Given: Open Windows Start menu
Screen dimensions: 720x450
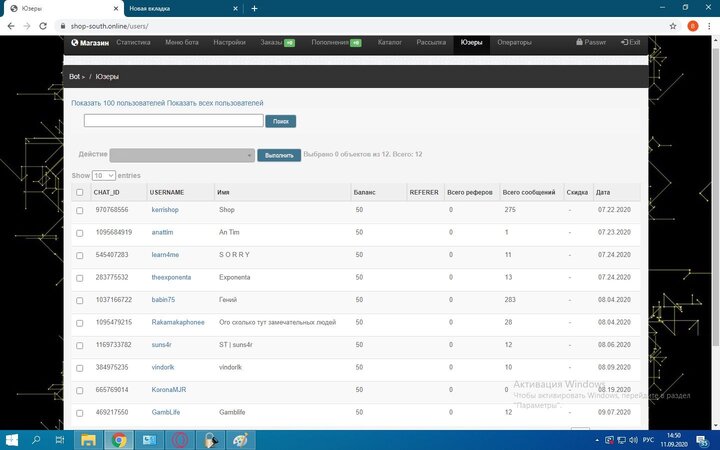Looking at the screenshot, I should click(11, 439).
